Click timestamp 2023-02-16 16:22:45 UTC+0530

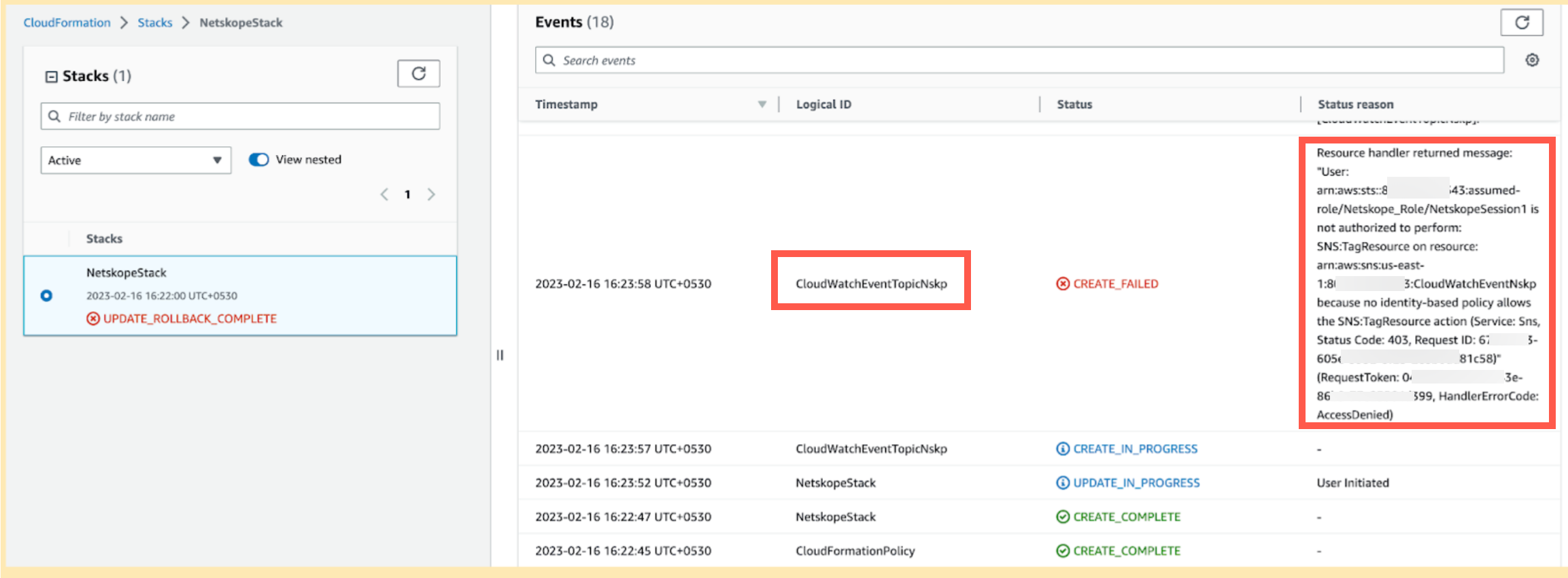[623, 551]
